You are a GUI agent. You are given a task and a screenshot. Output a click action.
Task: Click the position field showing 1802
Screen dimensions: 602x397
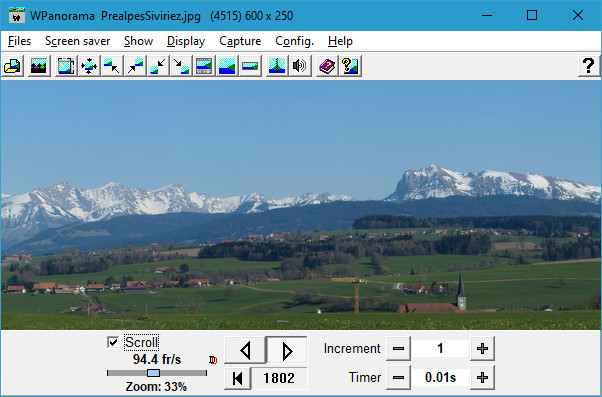pos(279,378)
